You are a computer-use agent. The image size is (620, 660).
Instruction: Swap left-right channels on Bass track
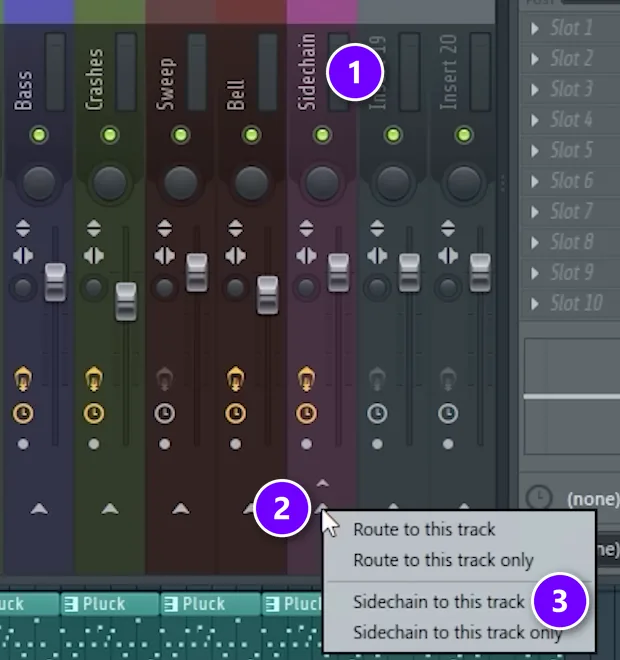(23, 255)
